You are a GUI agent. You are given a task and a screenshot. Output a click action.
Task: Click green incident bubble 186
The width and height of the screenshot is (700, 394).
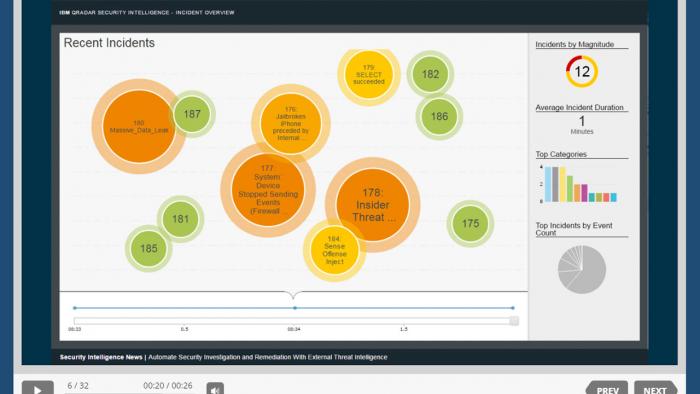439,116
